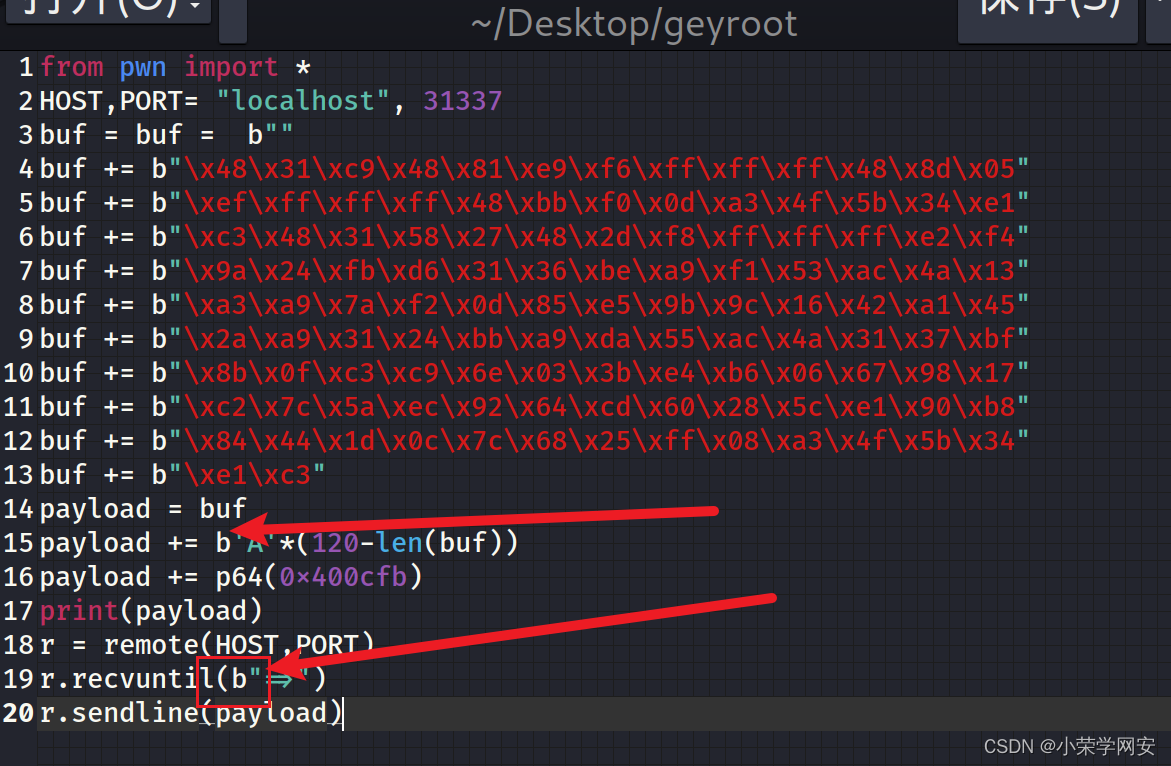Image resolution: width=1171 pixels, height=766 pixels.
Task: Click line number 1 in the gutter
Action: 26,67
